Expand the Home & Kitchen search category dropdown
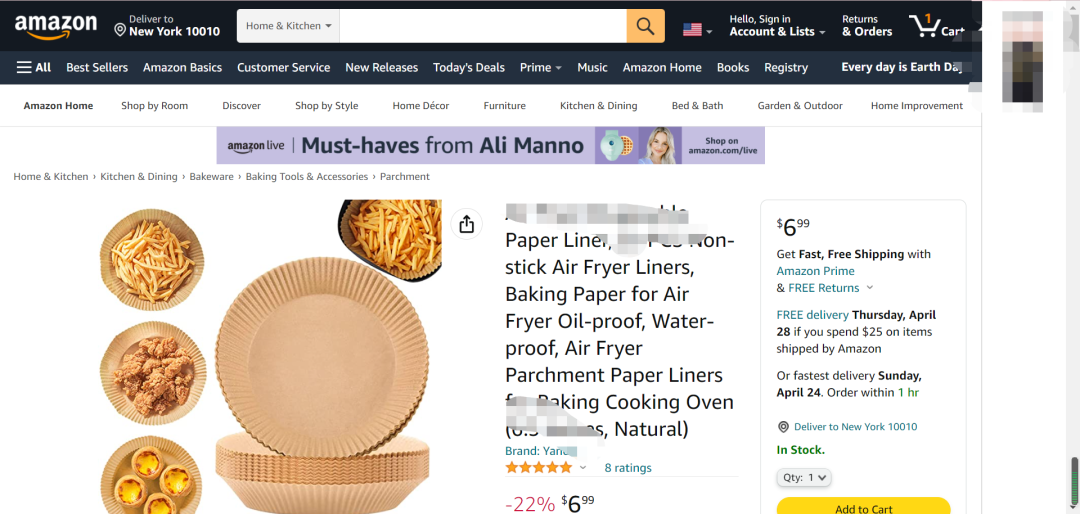Viewport: 1080px width, 514px height. [x=288, y=26]
